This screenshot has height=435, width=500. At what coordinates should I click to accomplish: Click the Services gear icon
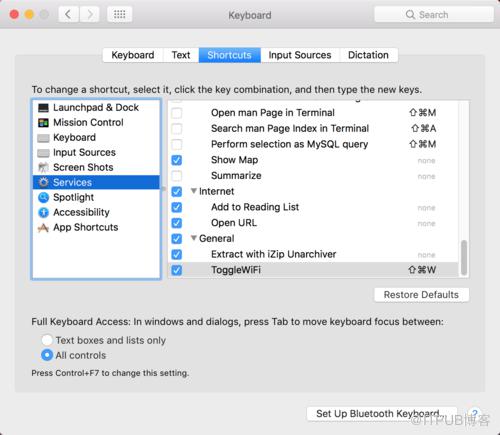tap(43, 182)
